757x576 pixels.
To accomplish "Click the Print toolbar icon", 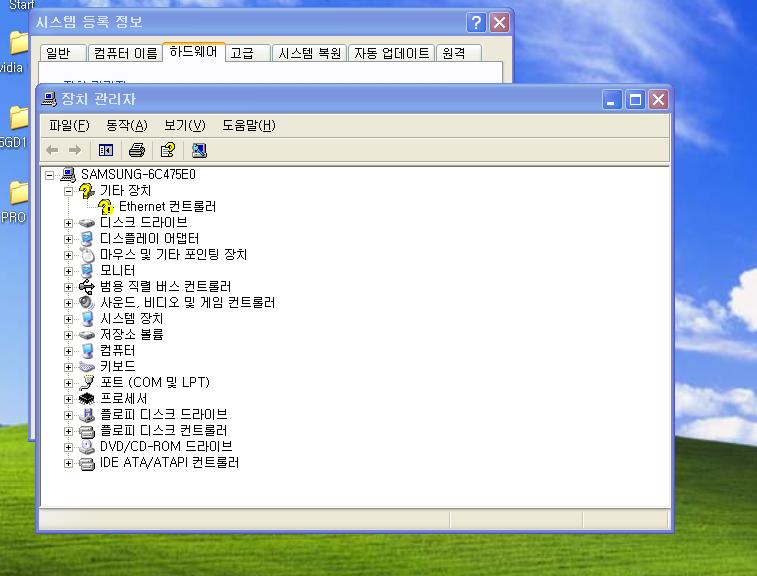I will click(137, 150).
